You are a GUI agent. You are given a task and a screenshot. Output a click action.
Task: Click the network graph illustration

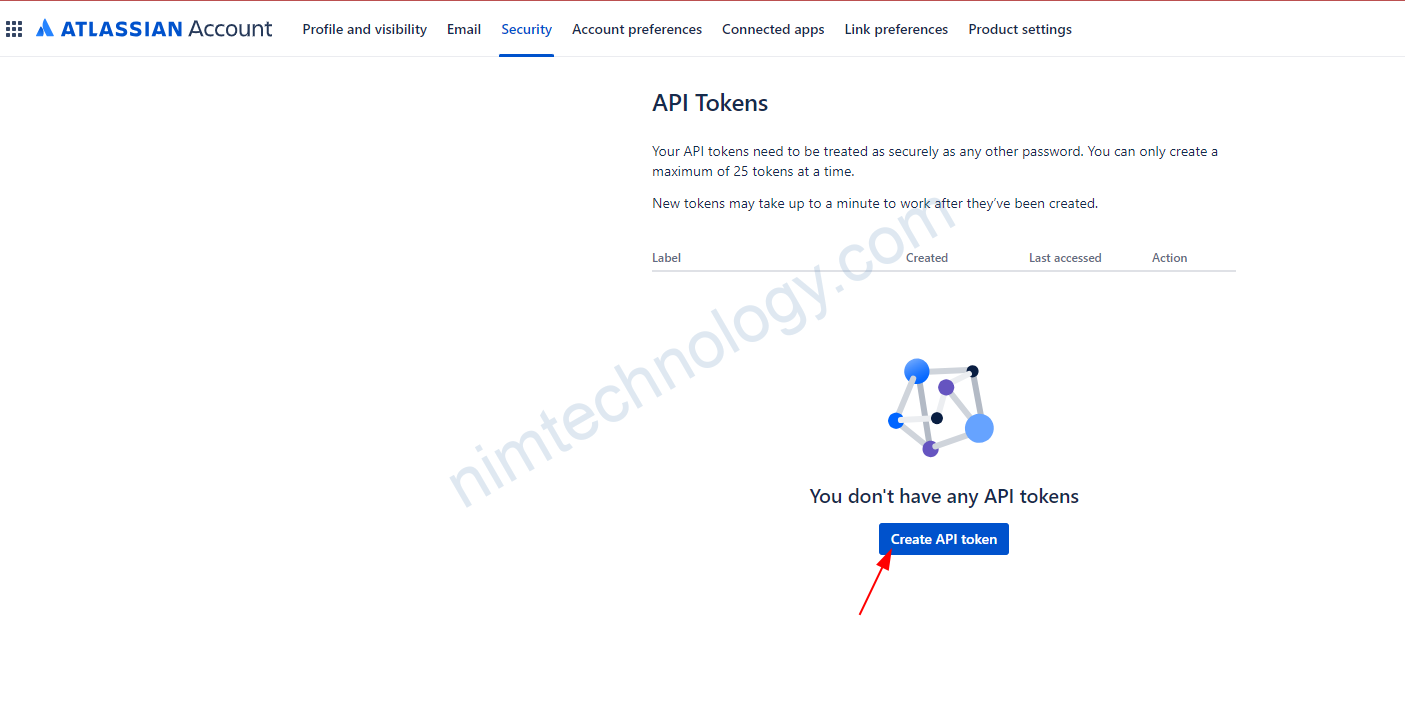pos(940,409)
